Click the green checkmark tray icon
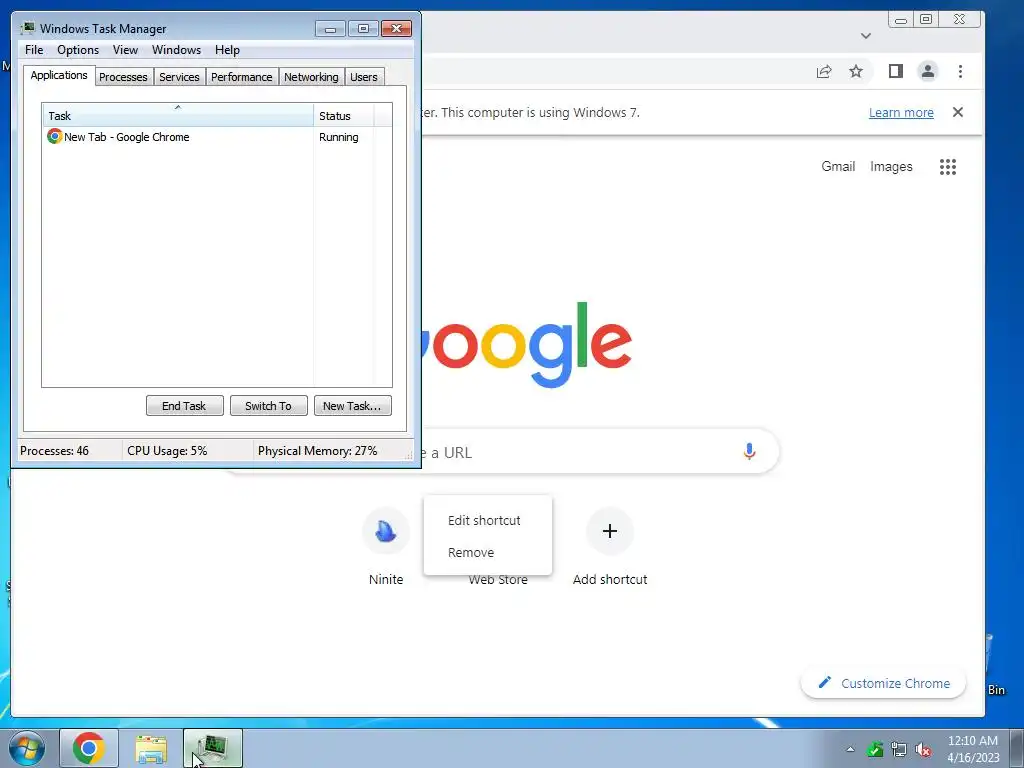Image resolution: width=1024 pixels, height=768 pixels. [x=874, y=750]
